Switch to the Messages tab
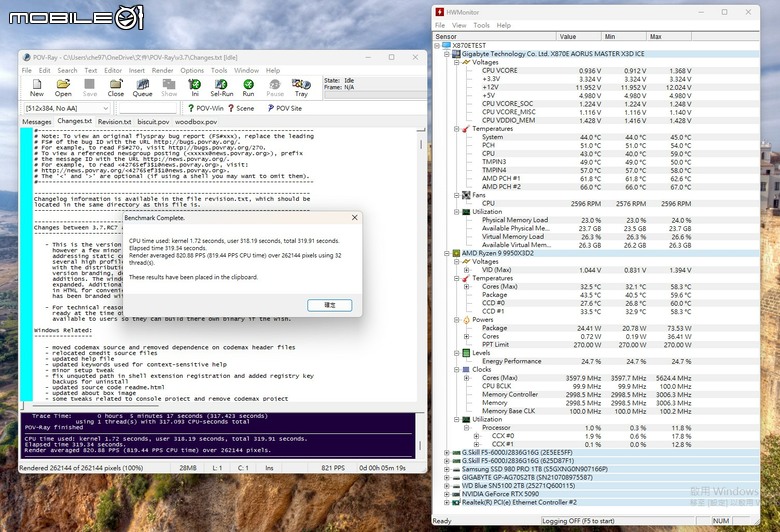 (x=36, y=121)
